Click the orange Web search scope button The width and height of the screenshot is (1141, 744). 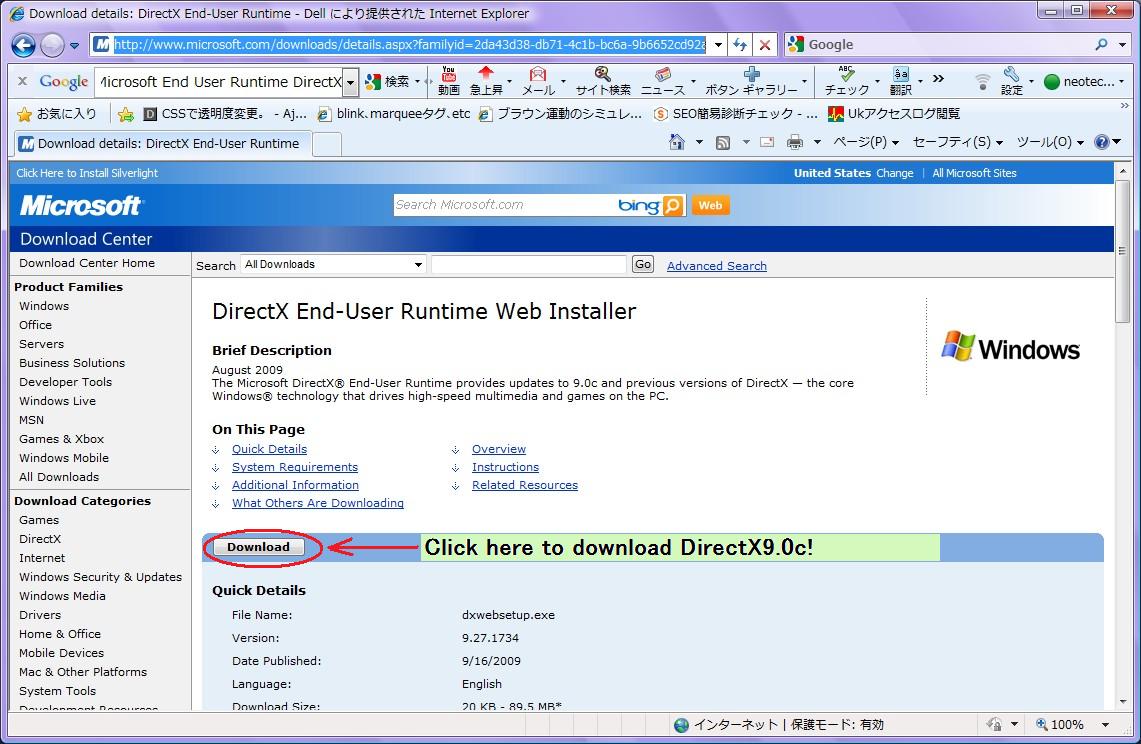[x=710, y=205]
